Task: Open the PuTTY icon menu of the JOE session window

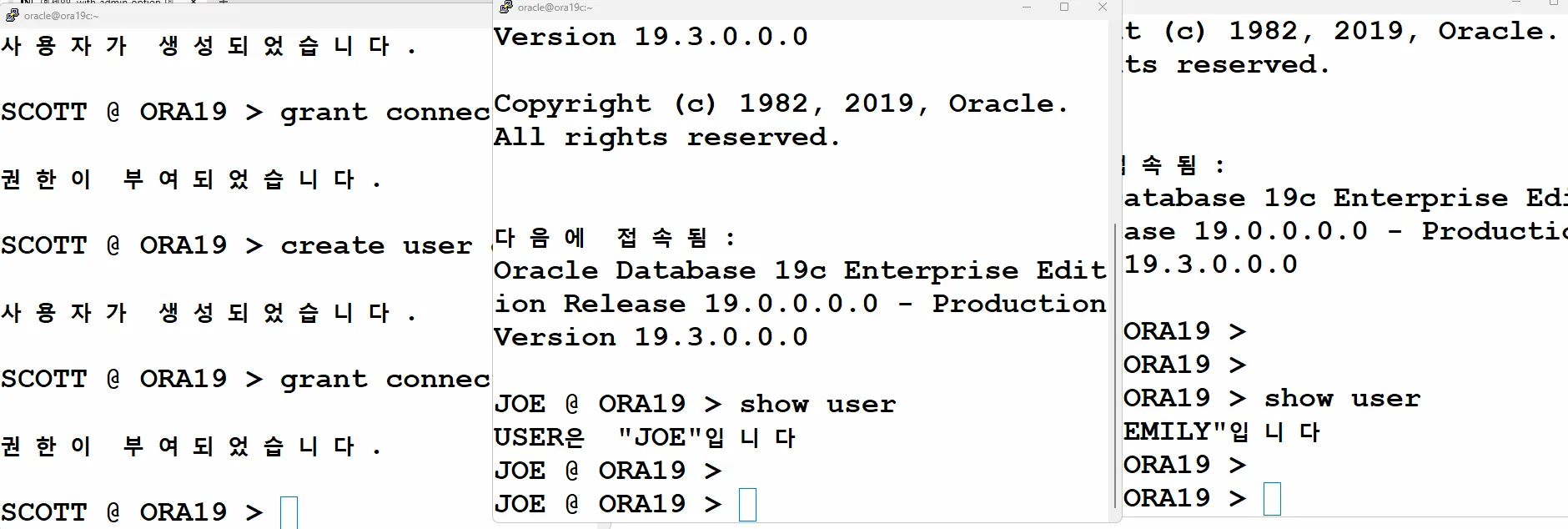Action: click(506, 7)
